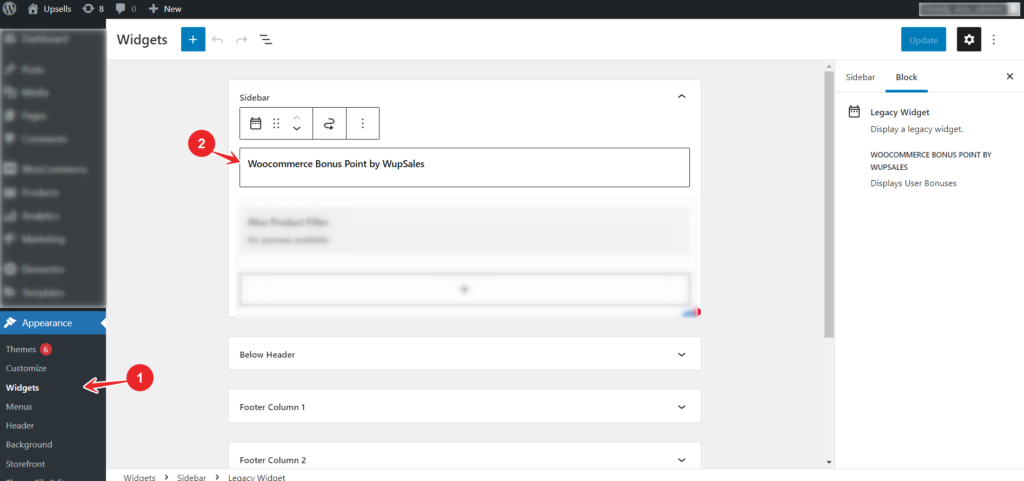Click the Widgets breadcrumb at the bottom
Viewport: 1024px width, 481px height.
139,477
